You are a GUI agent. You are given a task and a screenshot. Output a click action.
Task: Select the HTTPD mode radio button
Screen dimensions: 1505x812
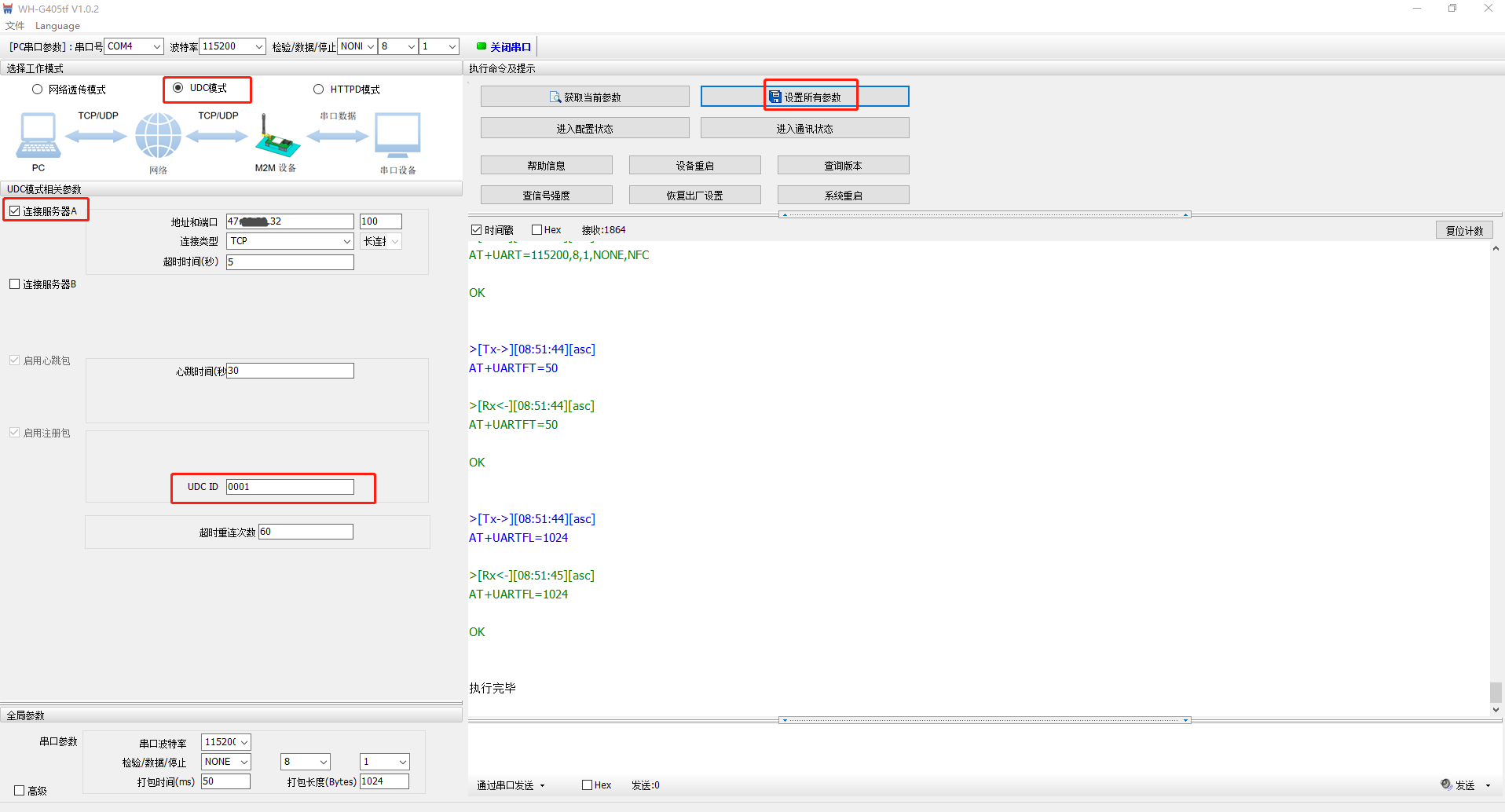tap(319, 90)
